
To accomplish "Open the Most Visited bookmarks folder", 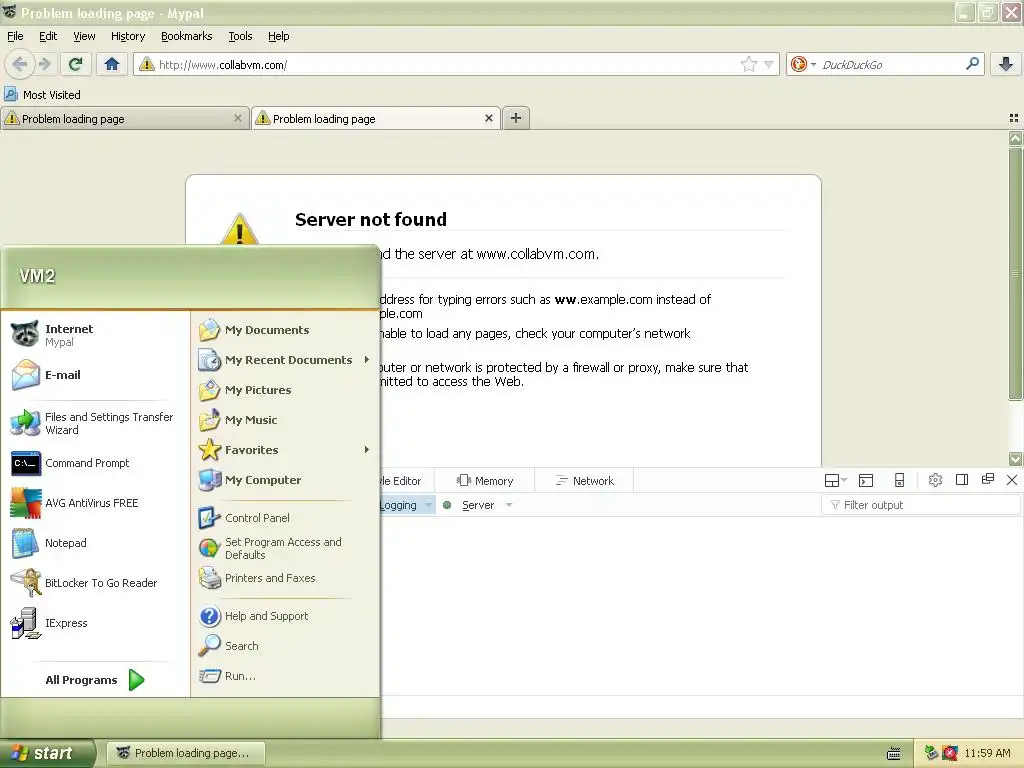I will tap(42, 95).
